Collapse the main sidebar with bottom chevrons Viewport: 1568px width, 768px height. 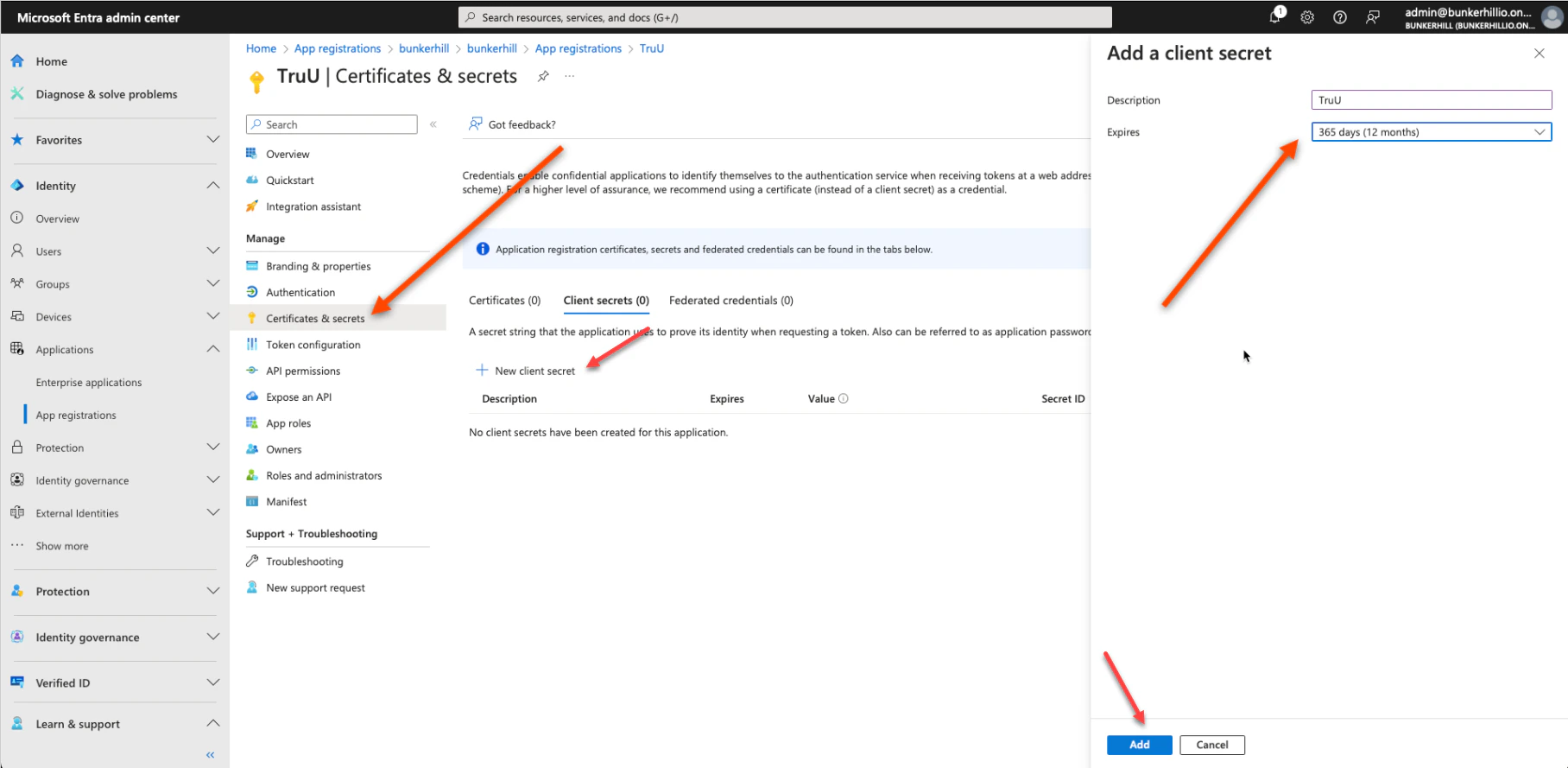[211, 755]
